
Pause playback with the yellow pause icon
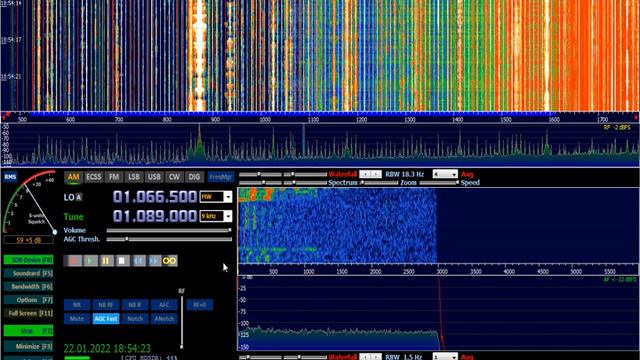106,260
